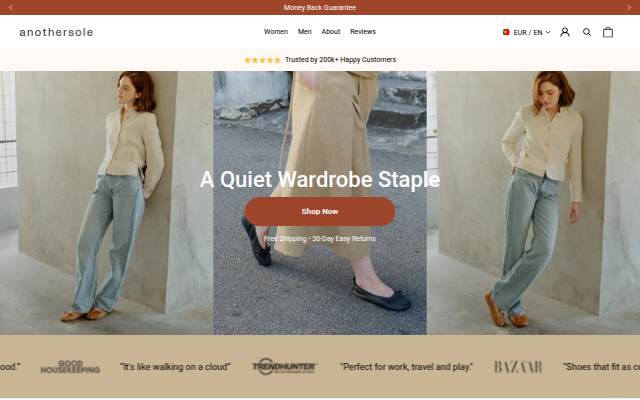Go to anothersole home logo

coord(56,32)
